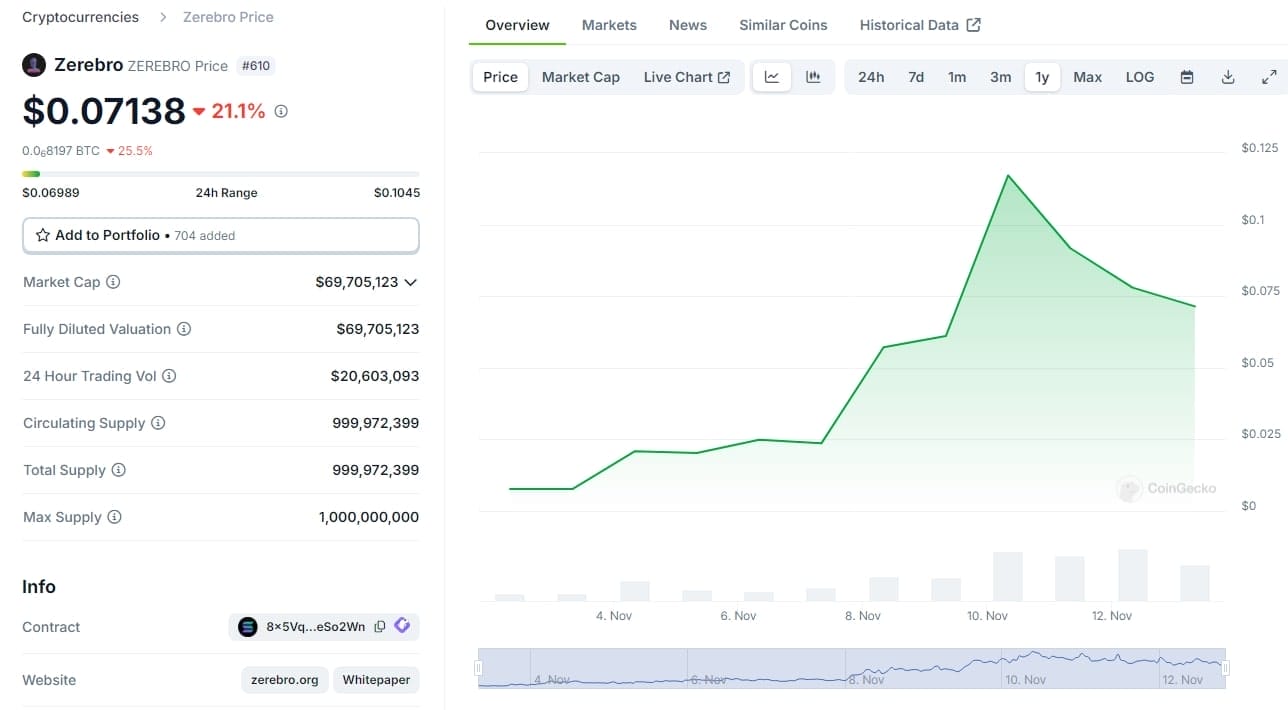Toggle LOG scale on chart
1288x710 pixels.
point(1140,77)
